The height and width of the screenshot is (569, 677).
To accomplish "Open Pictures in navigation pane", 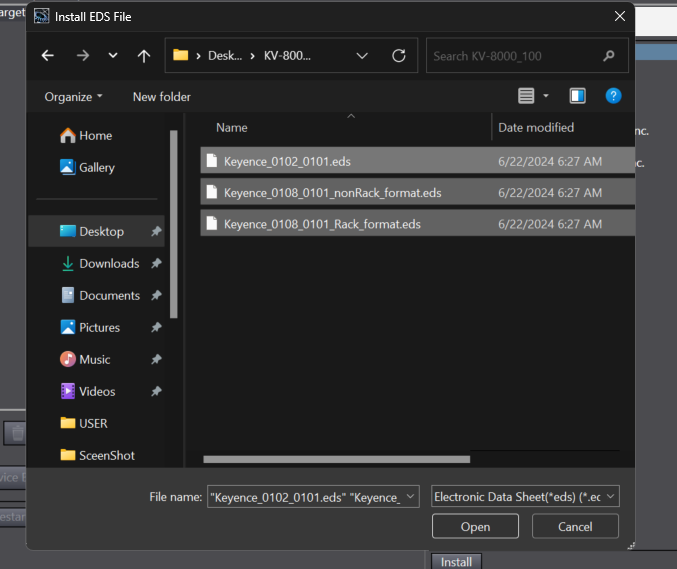I will click(x=90, y=327).
